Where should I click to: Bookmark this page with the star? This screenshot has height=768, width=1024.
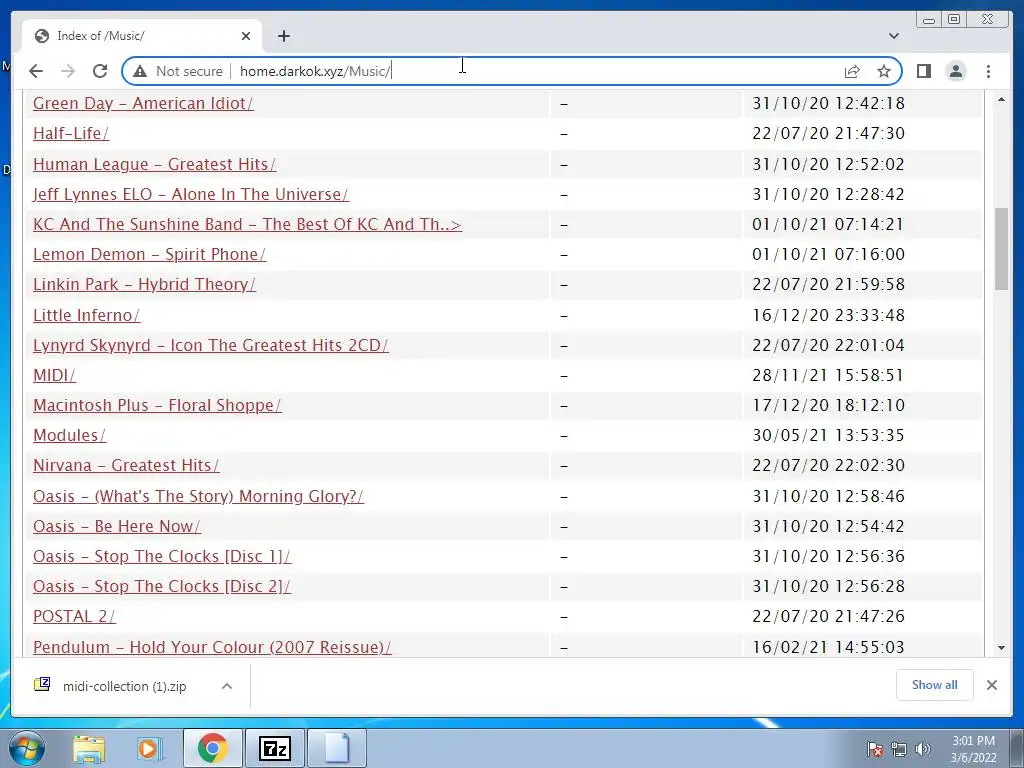pos(884,71)
